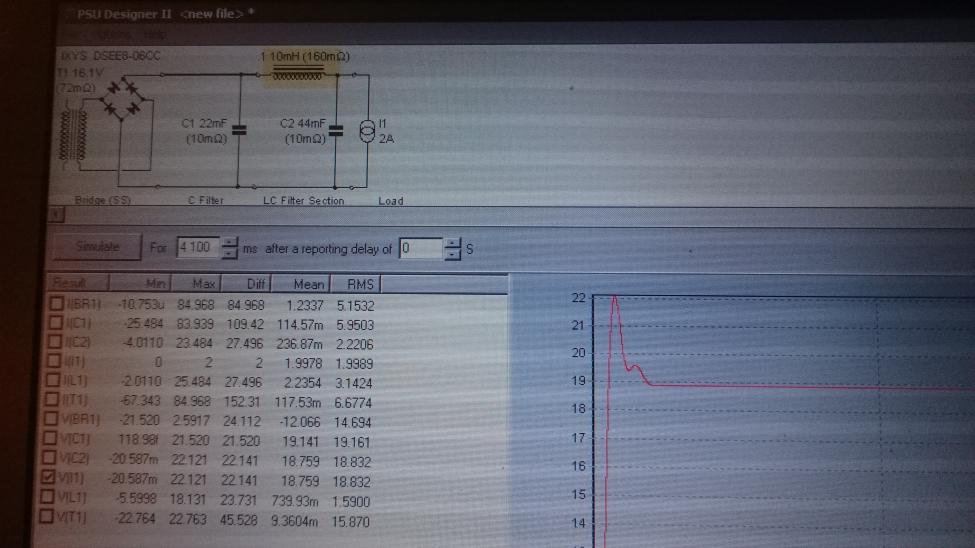Sort by the Mean column header
The image size is (975, 548).
[x=300, y=284]
